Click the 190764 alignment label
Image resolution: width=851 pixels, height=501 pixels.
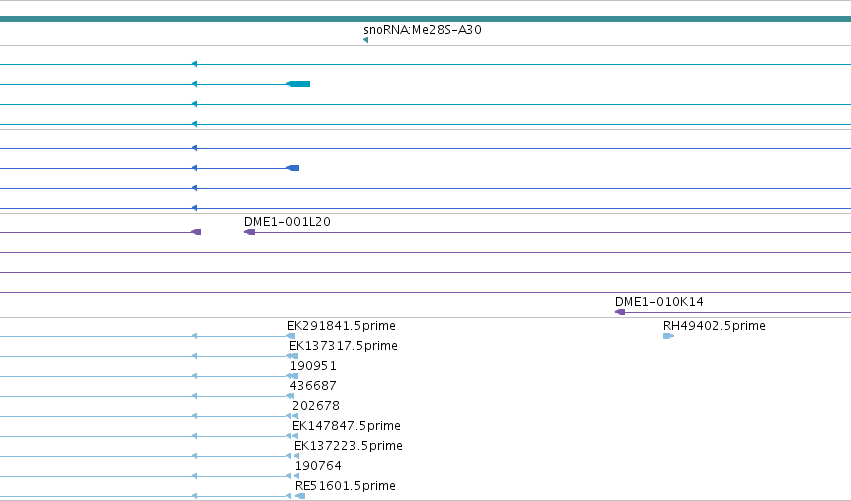point(318,466)
